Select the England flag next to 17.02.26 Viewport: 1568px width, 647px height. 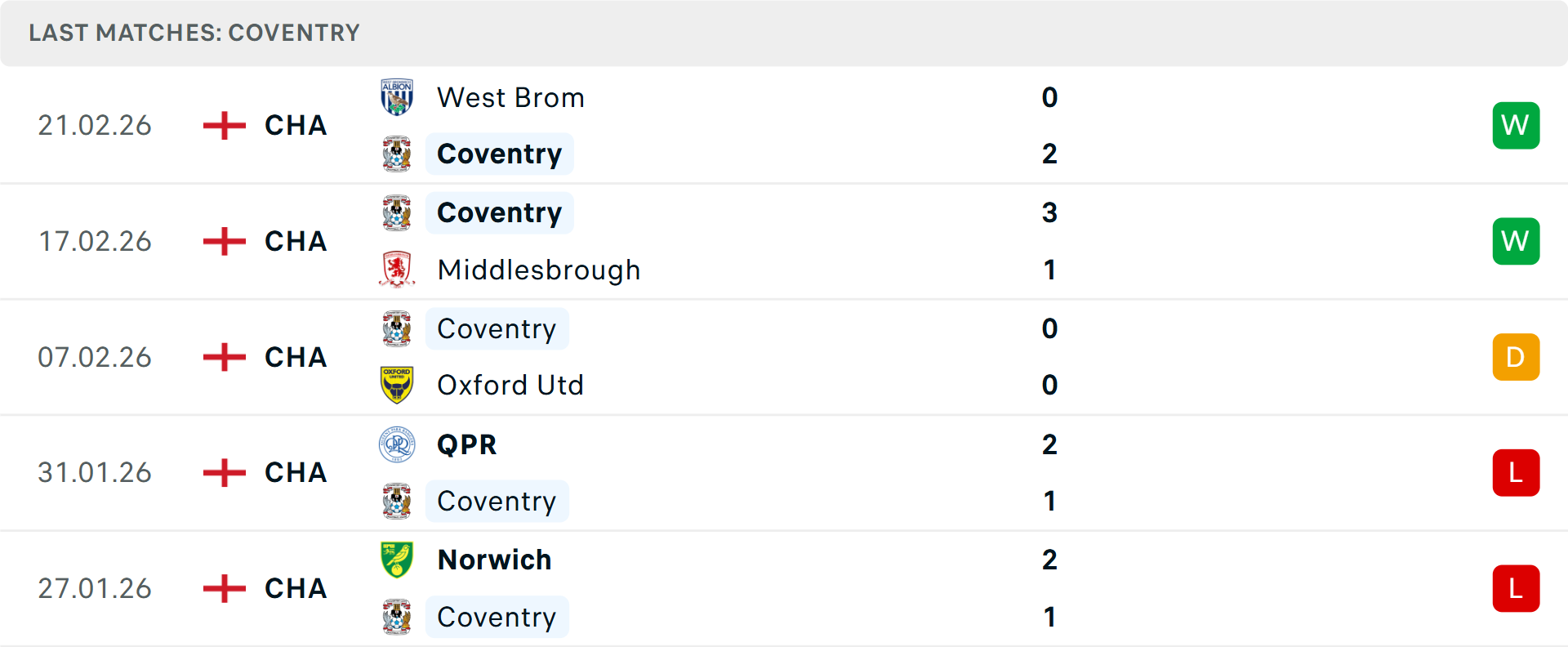pyautogui.click(x=222, y=241)
